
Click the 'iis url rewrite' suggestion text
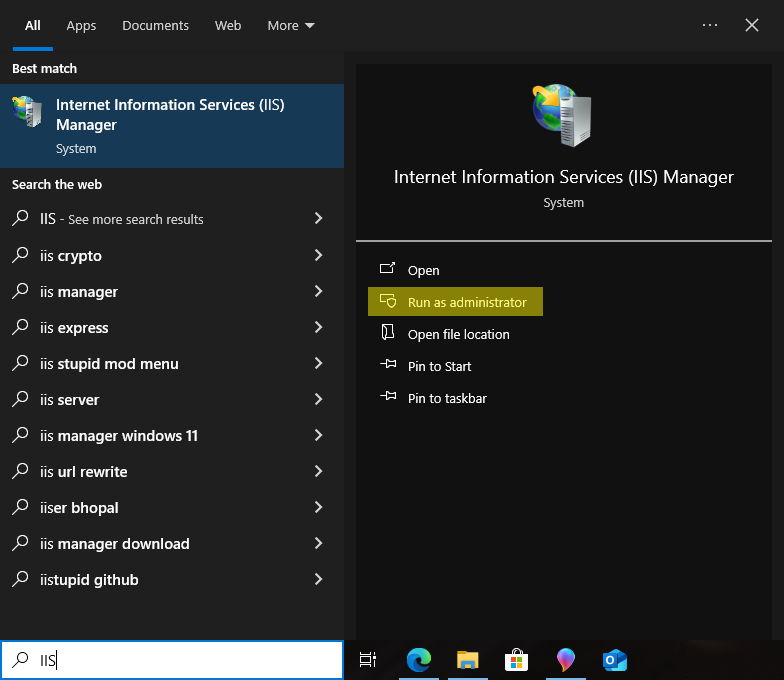[x=84, y=472]
